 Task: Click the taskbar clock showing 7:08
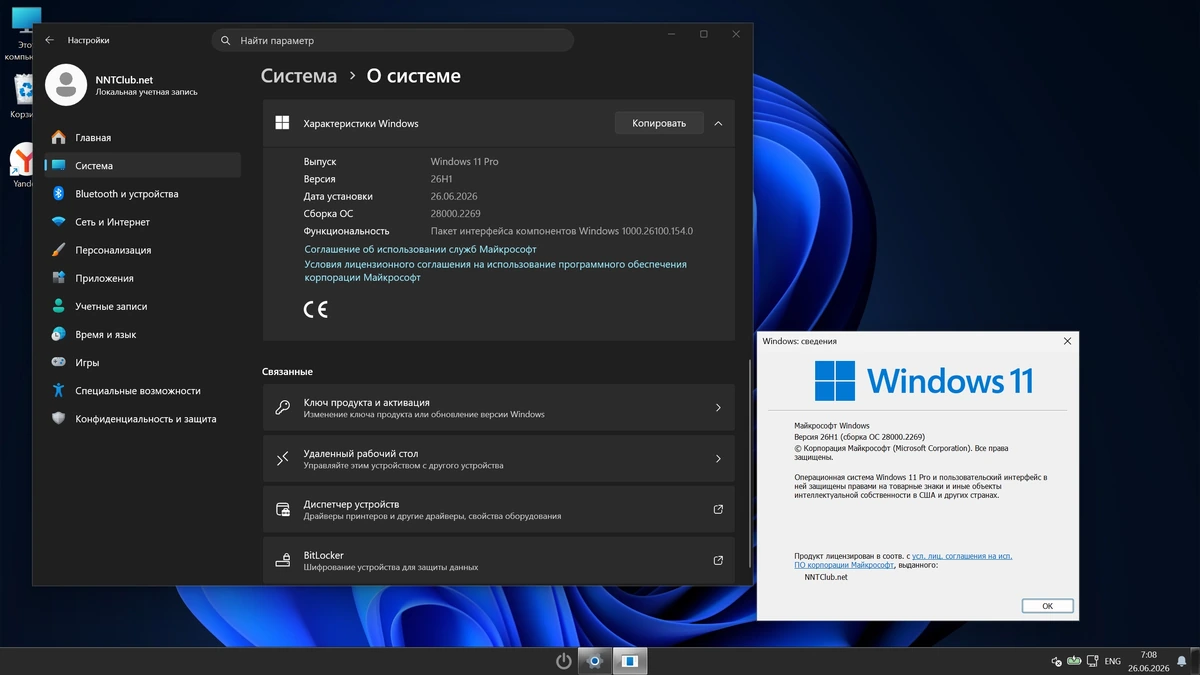pyautogui.click(x=1148, y=661)
